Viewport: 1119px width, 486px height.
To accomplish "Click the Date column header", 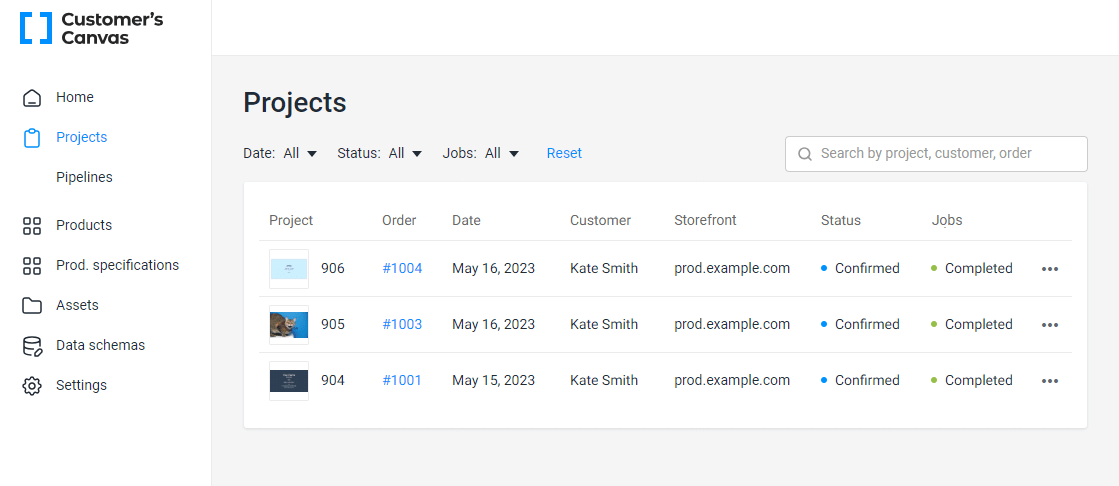I will coord(466,221).
